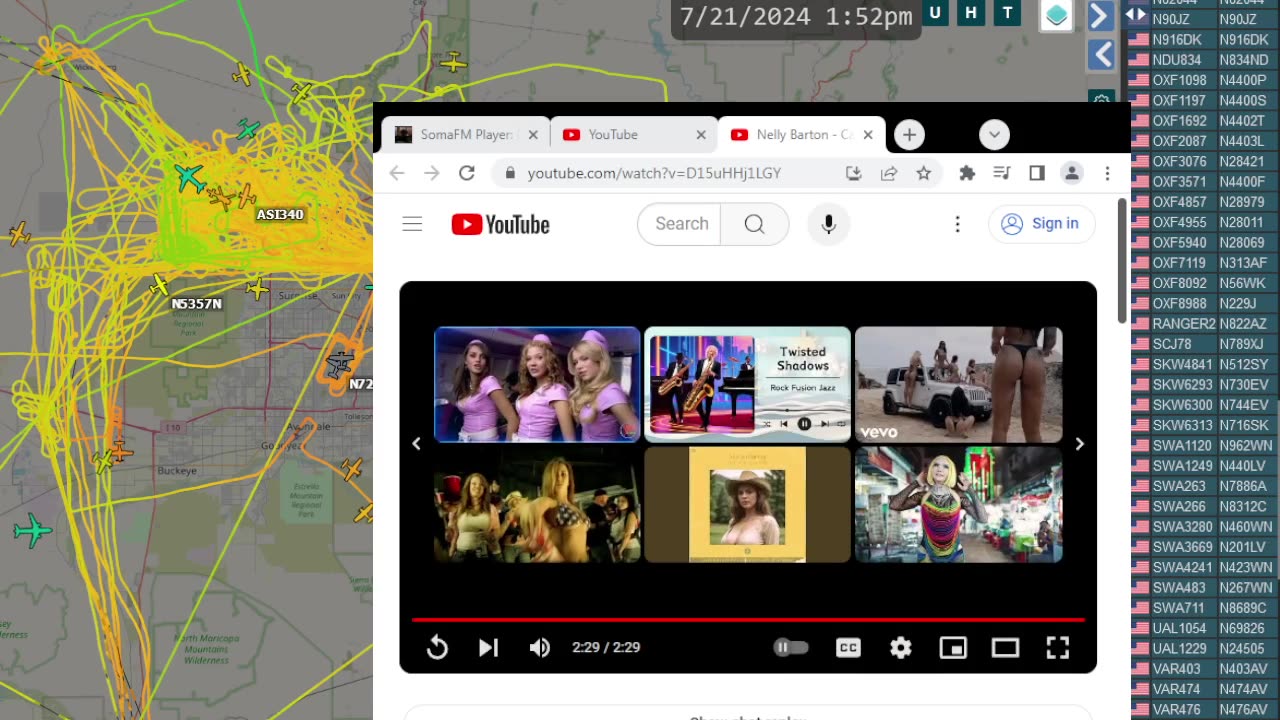
Task: Go back in browser history
Action: tap(397, 173)
